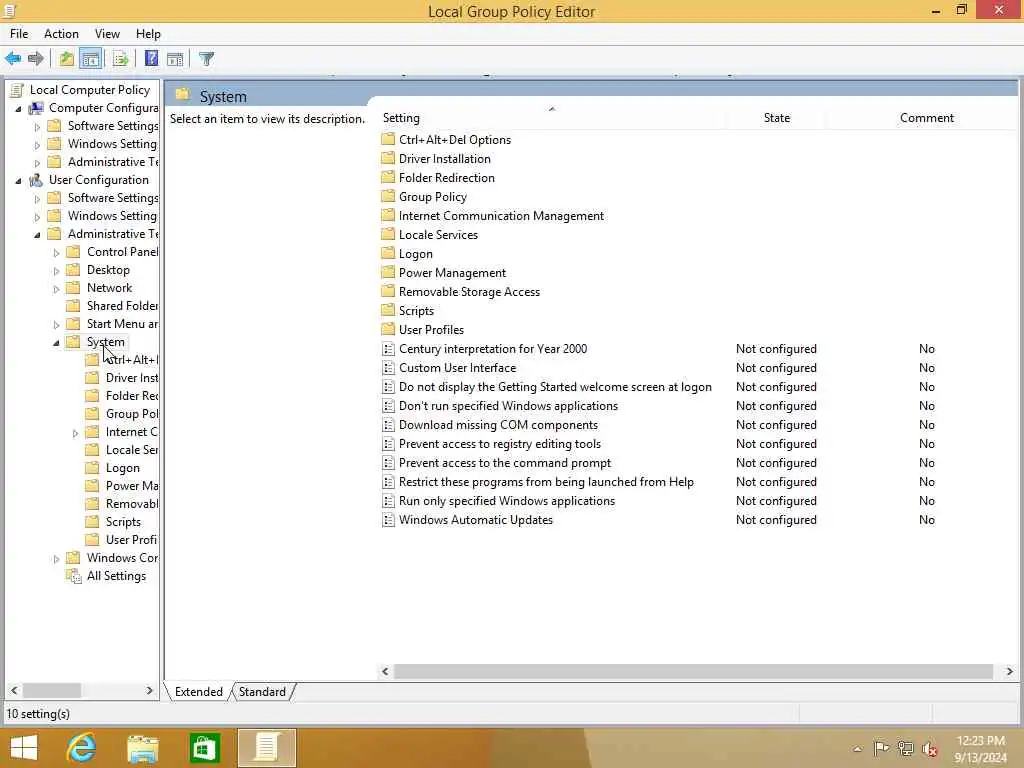Select the Scripts folder in tree
The width and height of the screenshot is (1024, 768).
[x=123, y=522]
